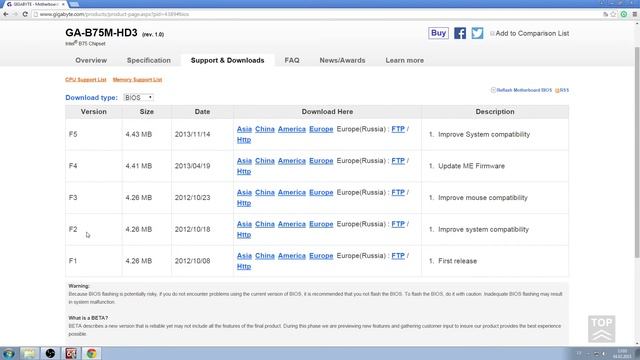The height and width of the screenshot is (360, 640).
Task: Click the GA-B75M-HD3 product title
Action: [x=101, y=33]
